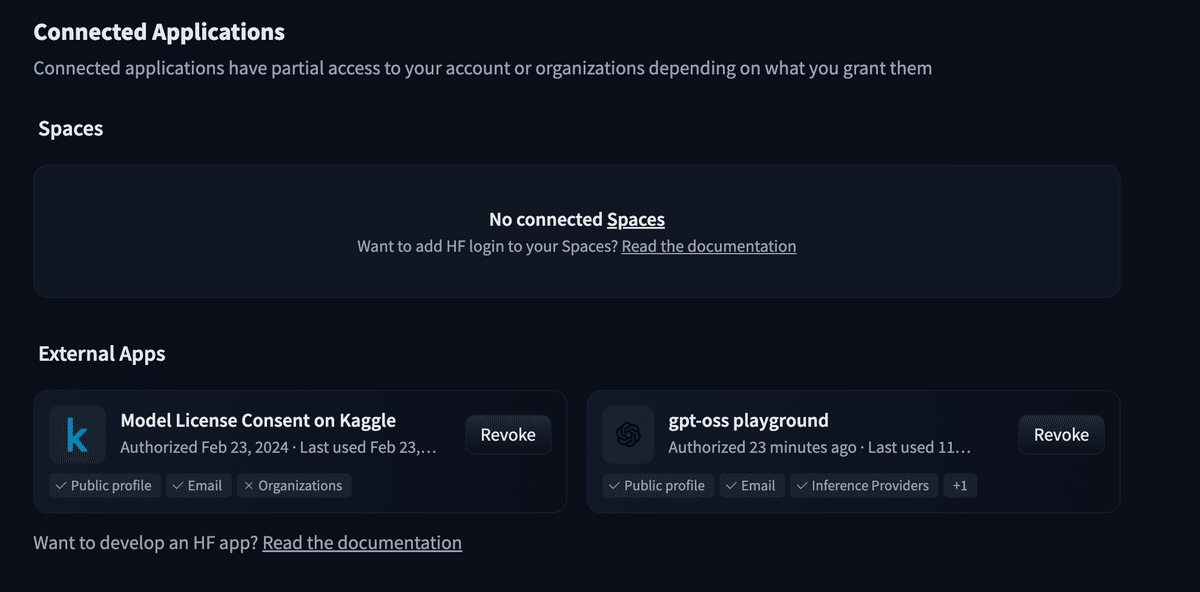Click Read the documentation about developing HF apps

tap(362, 542)
